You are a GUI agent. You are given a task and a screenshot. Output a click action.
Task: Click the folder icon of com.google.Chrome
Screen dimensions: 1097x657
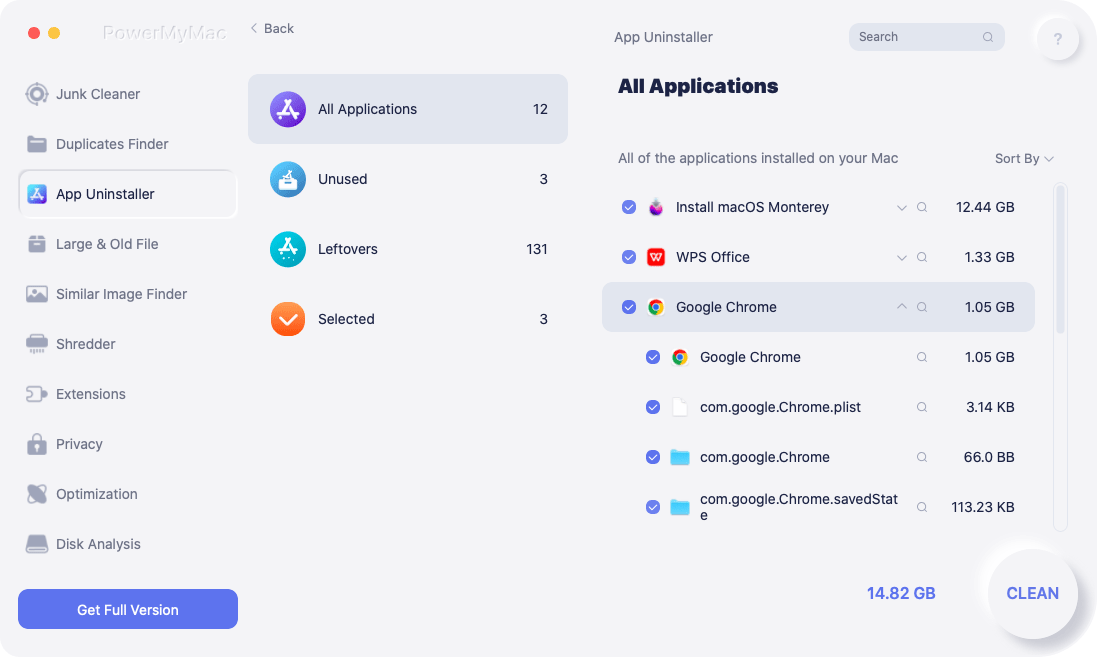point(679,457)
